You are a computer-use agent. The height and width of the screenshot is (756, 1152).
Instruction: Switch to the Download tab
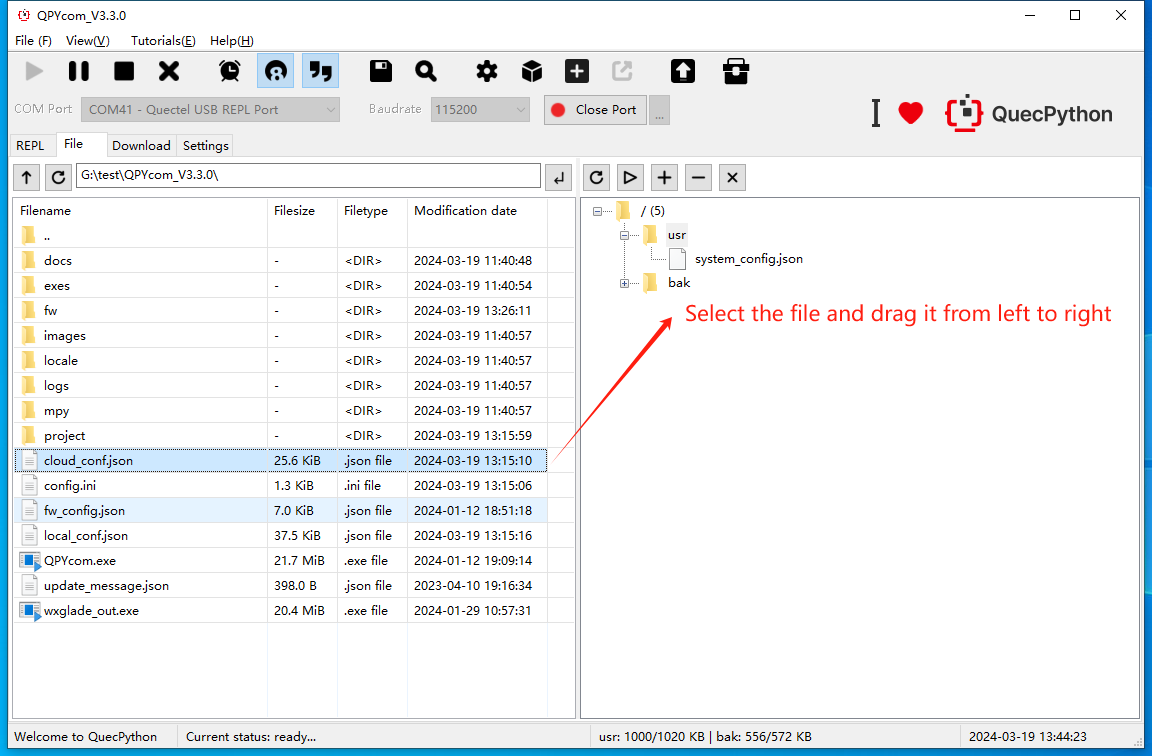tap(141, 145)
